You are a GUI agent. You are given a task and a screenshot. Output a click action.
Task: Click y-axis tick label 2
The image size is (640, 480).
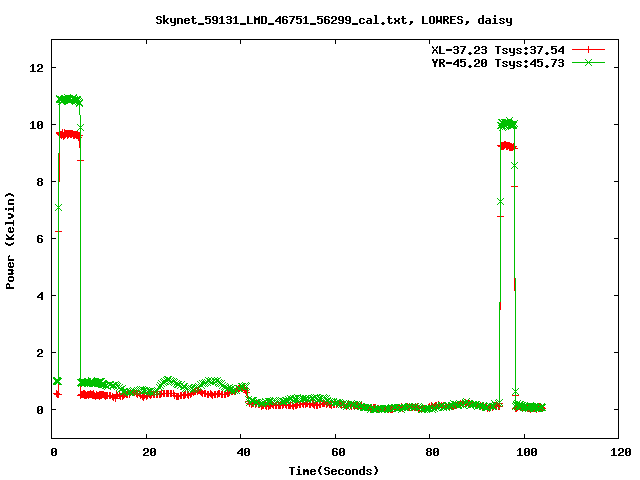(40, 353)
